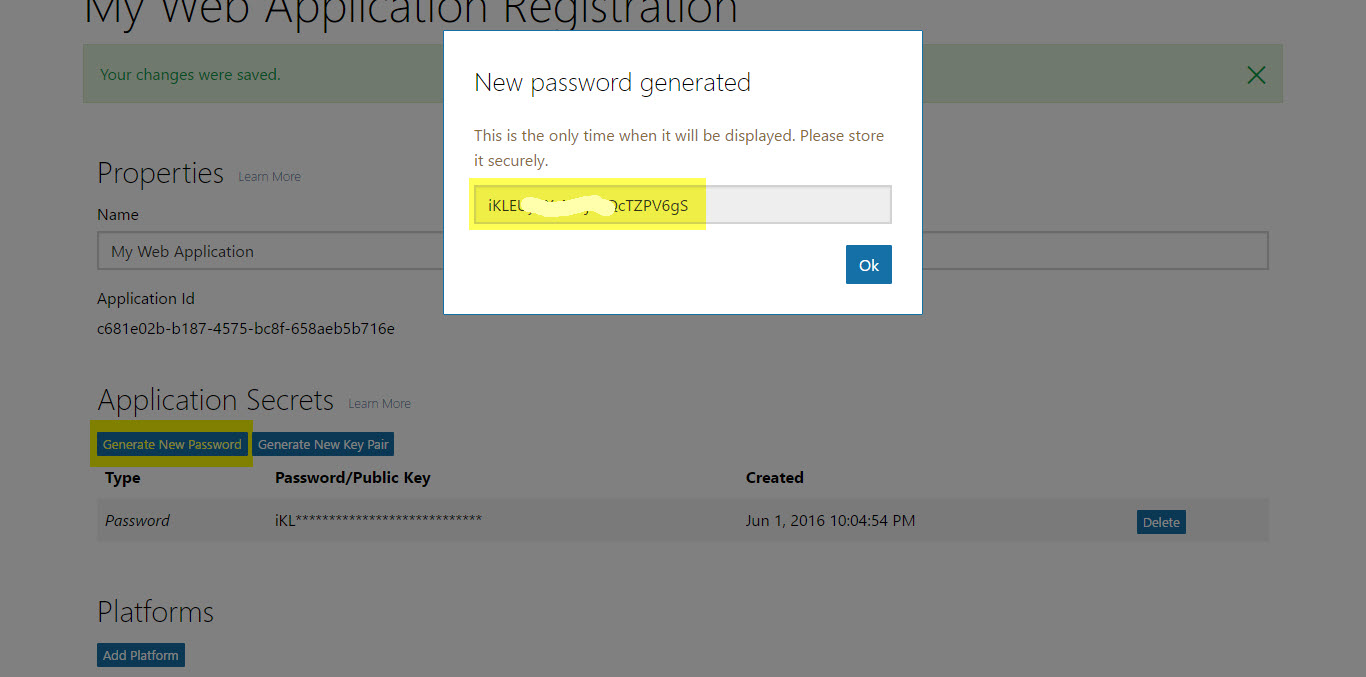The width and height of the screenshot is (1366, 677).
Task: Open Learn More link beside Application Secrets
Action: point(379,404)
